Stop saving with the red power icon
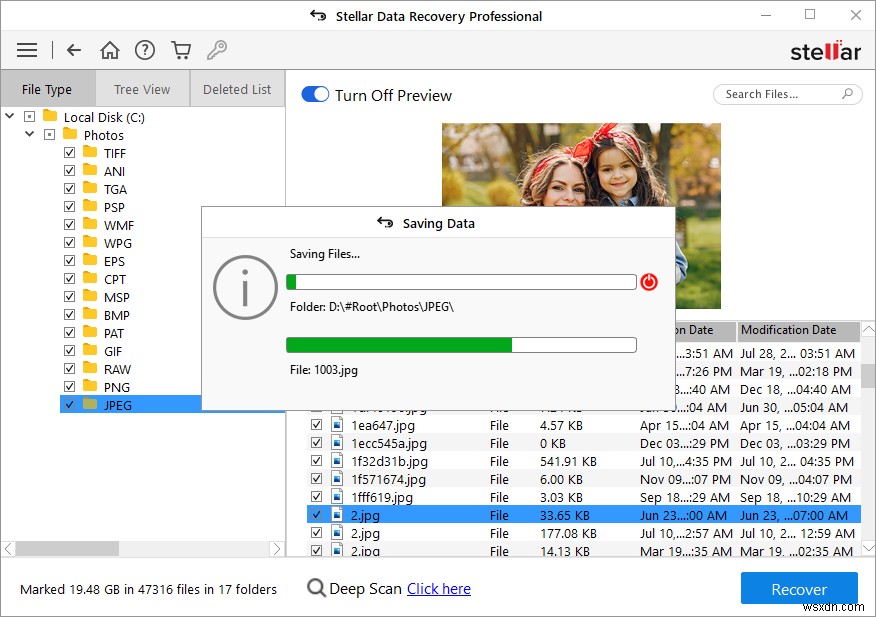Viewport: 876px width, 617px height. pyautogui.click(x=648, y=282)
